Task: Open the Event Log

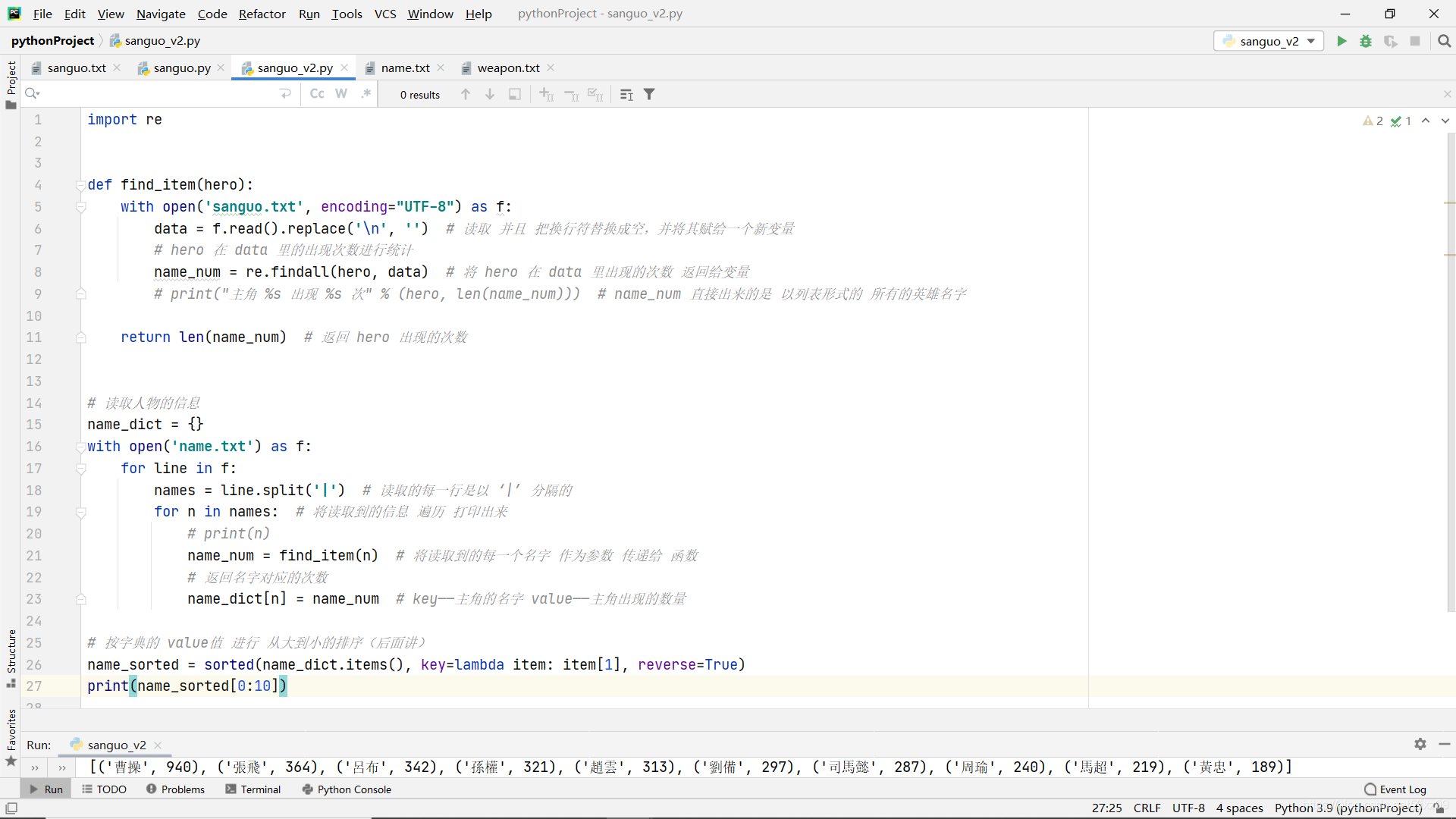Action: (x=1395, y=789)
